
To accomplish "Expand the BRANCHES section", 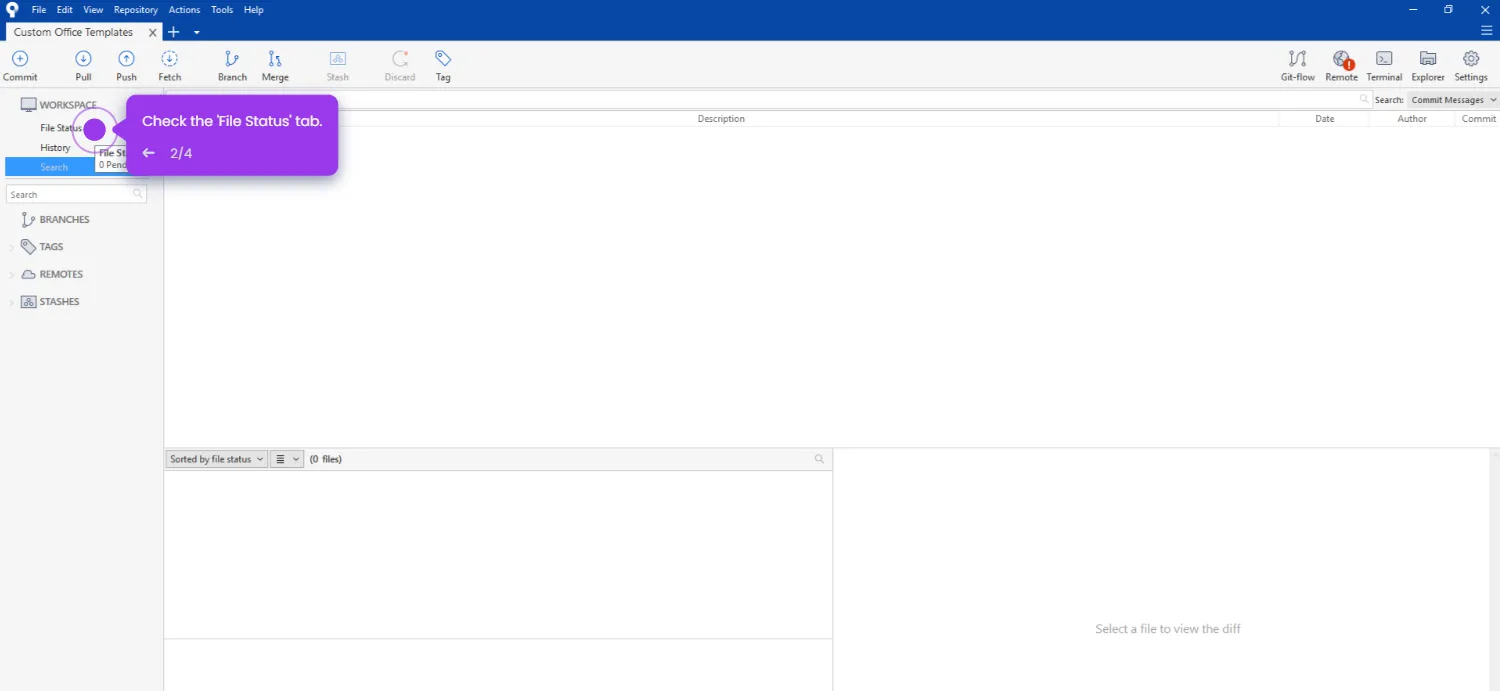I will click(x=55, y=219).
